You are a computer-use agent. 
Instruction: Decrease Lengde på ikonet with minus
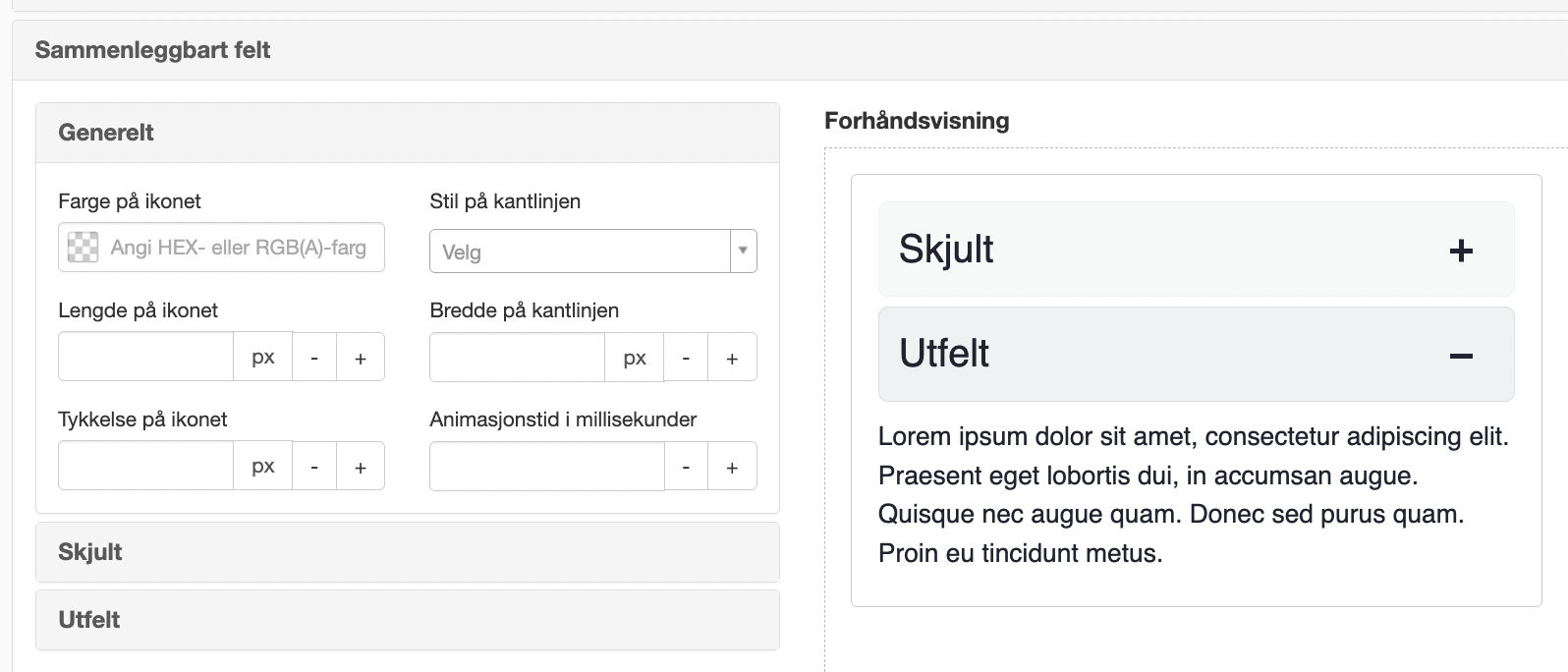pyautogui.click(x=314, y=358)
